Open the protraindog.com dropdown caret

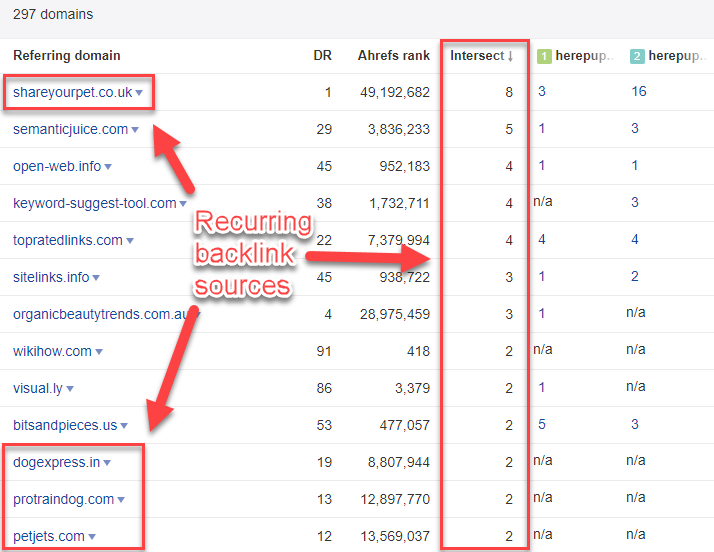tap(121, 500)
